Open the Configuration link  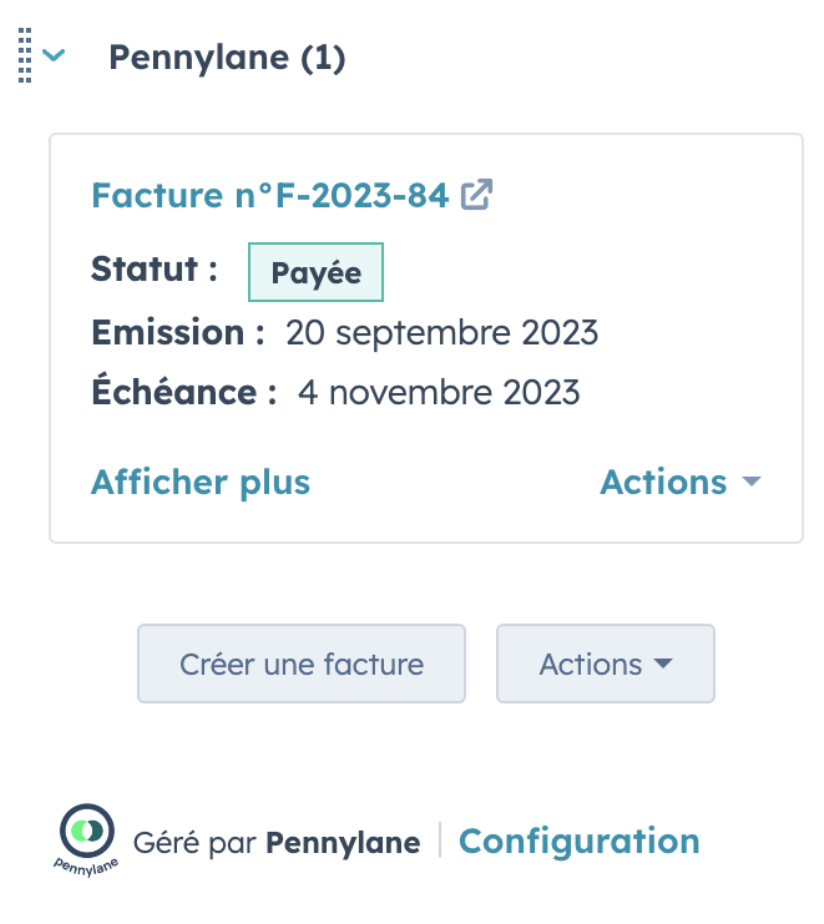coord(579,841)
